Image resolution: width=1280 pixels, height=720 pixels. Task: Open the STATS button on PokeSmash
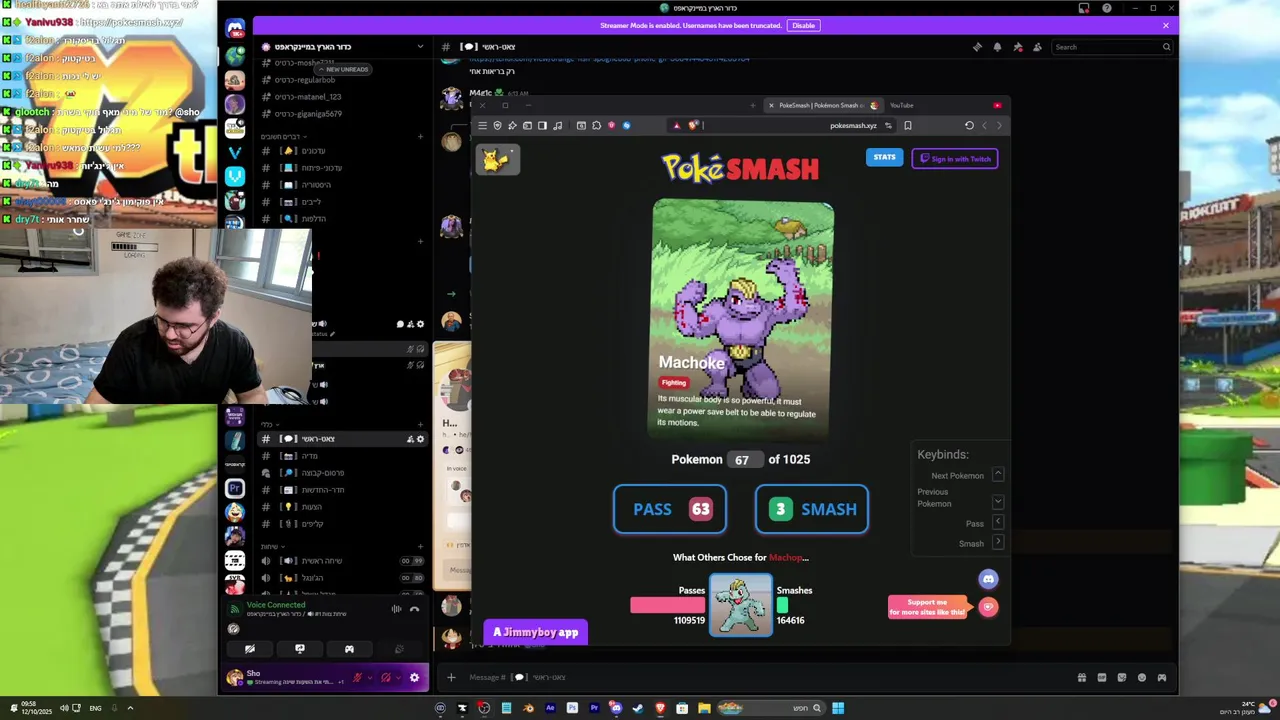pos(884,157)
